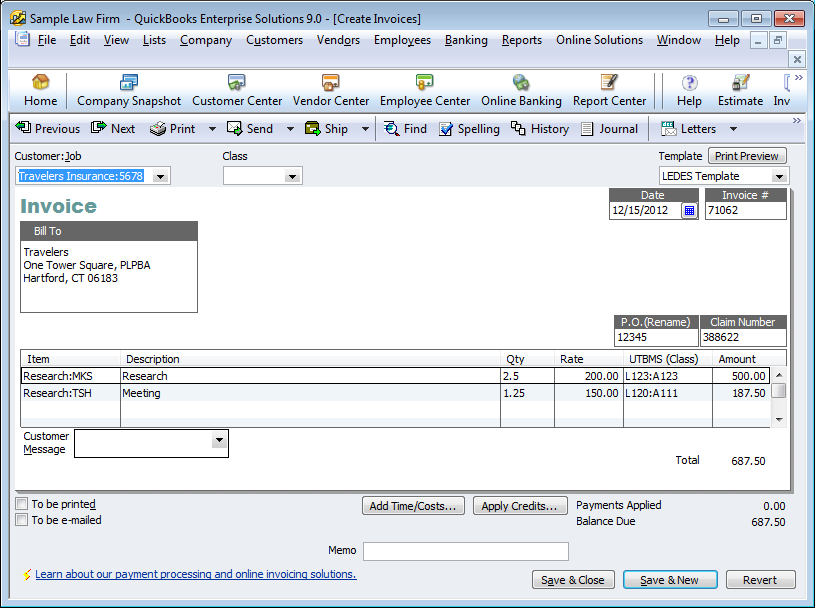Open the Template dropdown
This screenshot has height=608, width=815.
click(x=779, y=176)
